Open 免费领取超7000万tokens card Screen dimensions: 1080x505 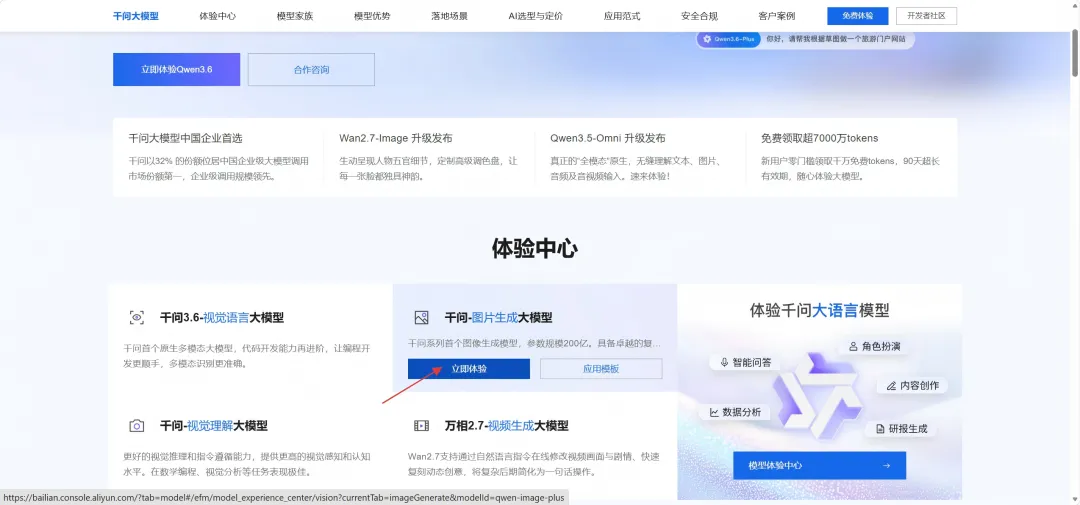(851, 157)
